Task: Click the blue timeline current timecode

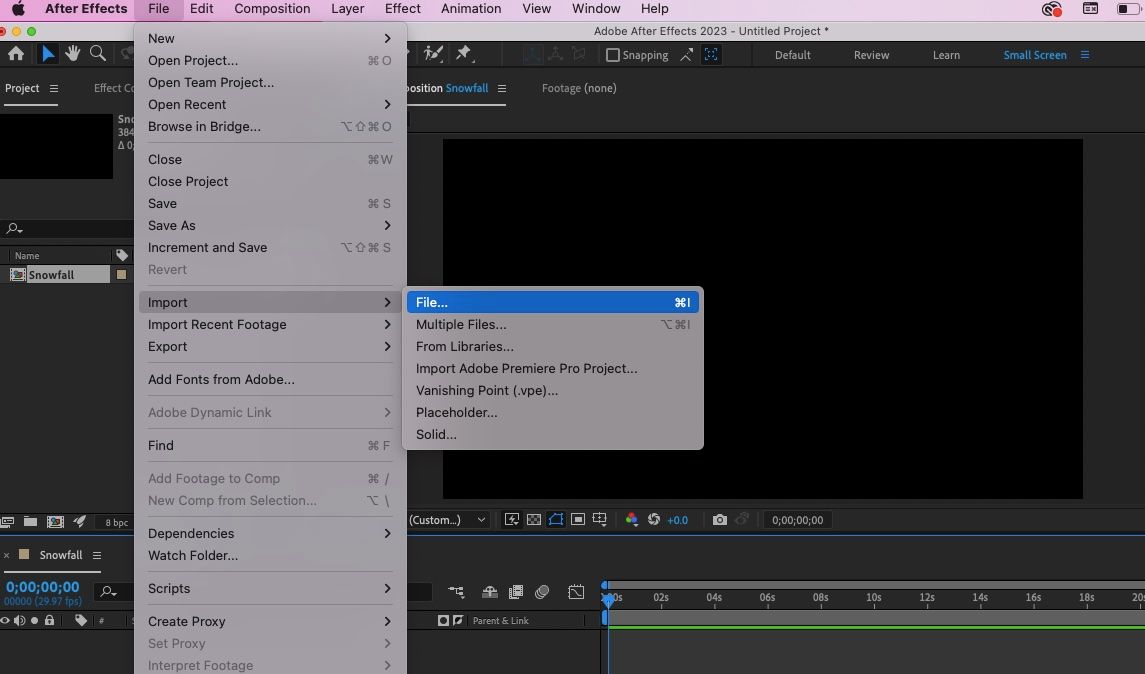Action: click(42, 587)
